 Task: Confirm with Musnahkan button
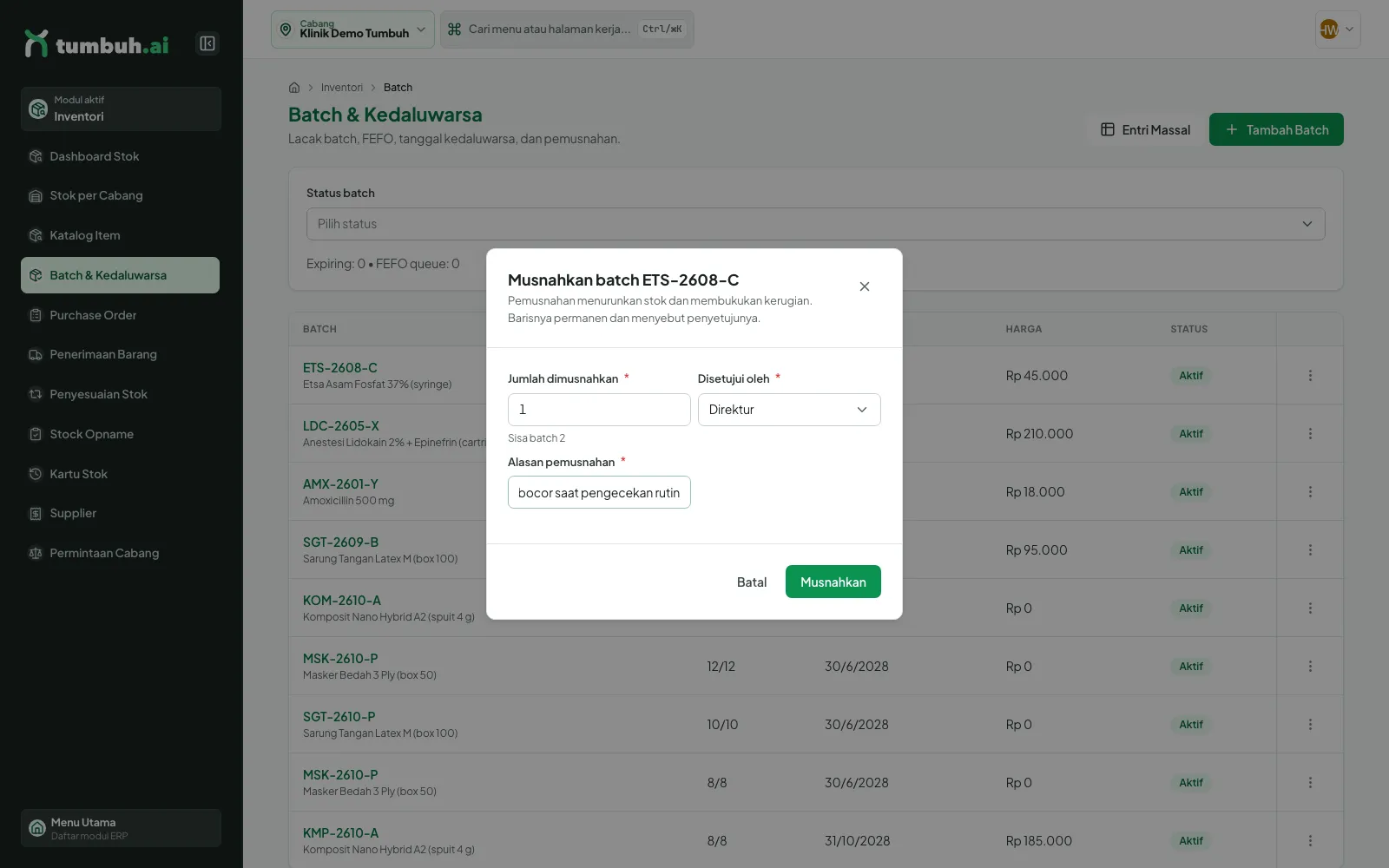point(833,582)
